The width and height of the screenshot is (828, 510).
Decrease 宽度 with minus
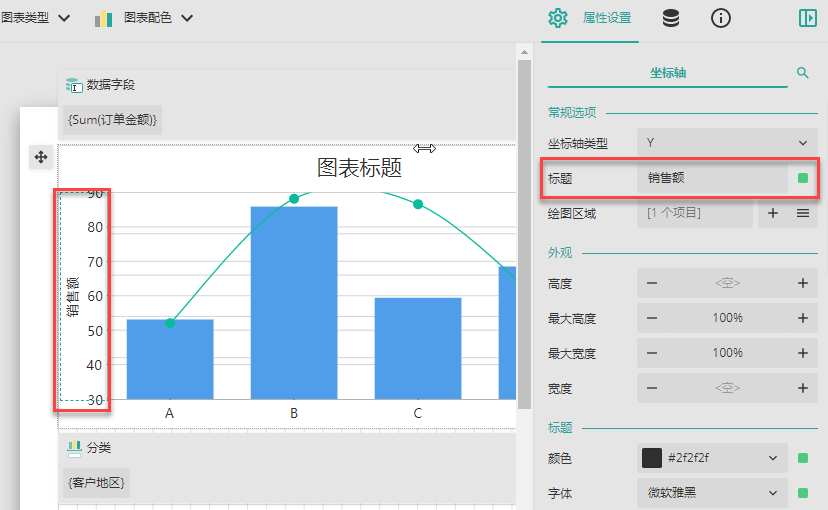[x=652, y=388]
